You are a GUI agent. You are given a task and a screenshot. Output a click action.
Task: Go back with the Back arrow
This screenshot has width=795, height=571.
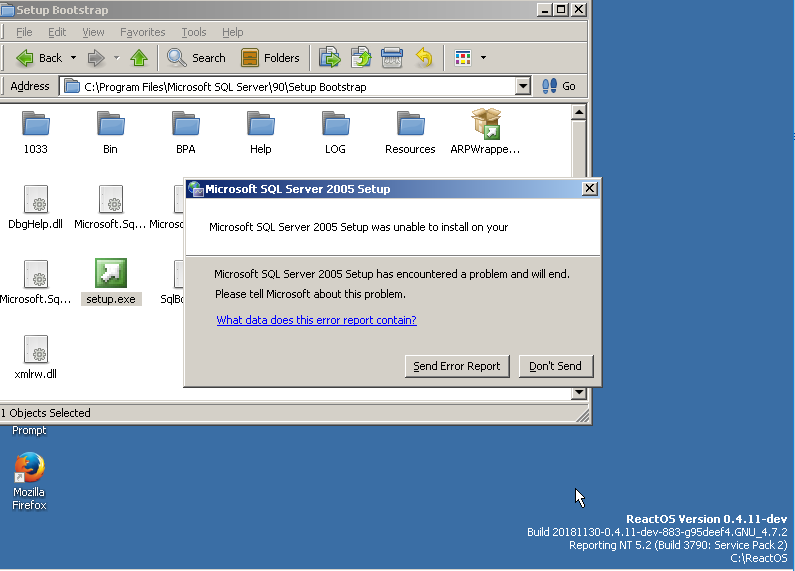[39, 58]
